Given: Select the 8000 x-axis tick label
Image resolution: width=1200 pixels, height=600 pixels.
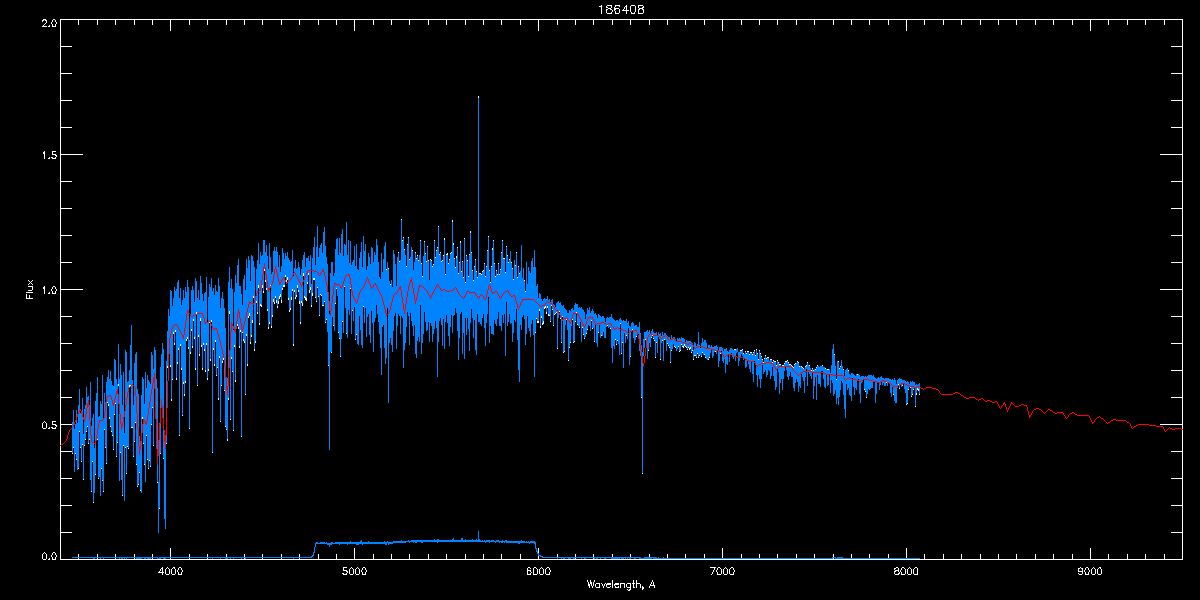Looking at the screenshot, I should tap(906, 572).
